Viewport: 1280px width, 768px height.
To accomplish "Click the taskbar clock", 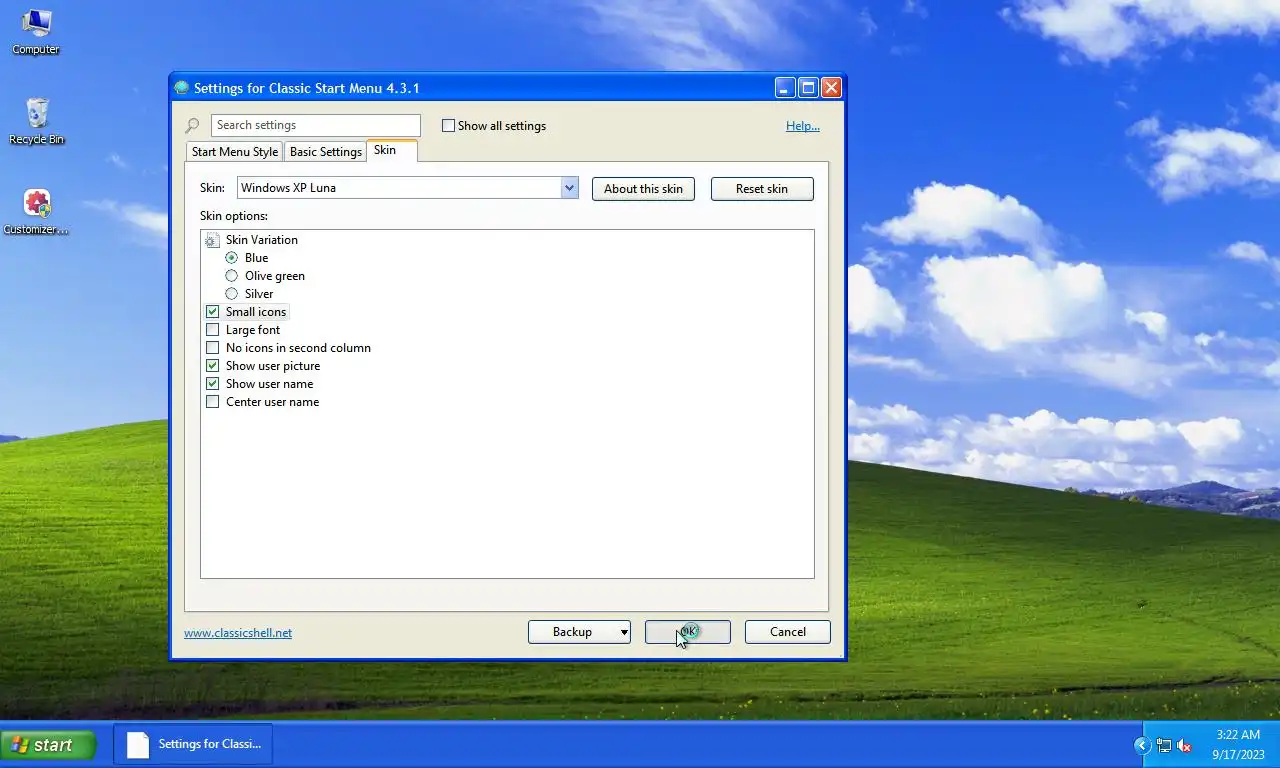I will point(1238,745).
